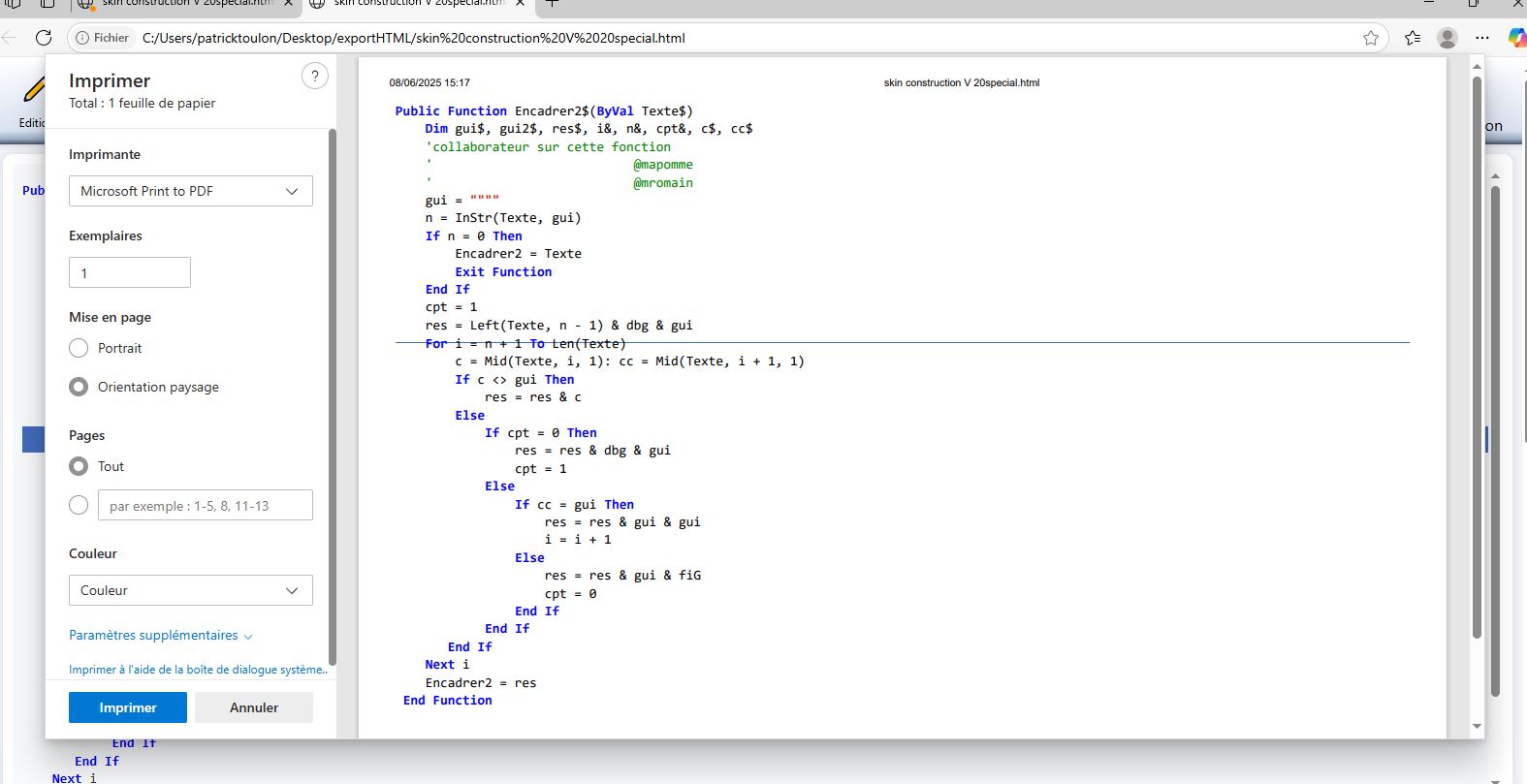Screen dimensions: 1527x784
Task: Expand Paramètres supplémentaires section
Action: 161,636
